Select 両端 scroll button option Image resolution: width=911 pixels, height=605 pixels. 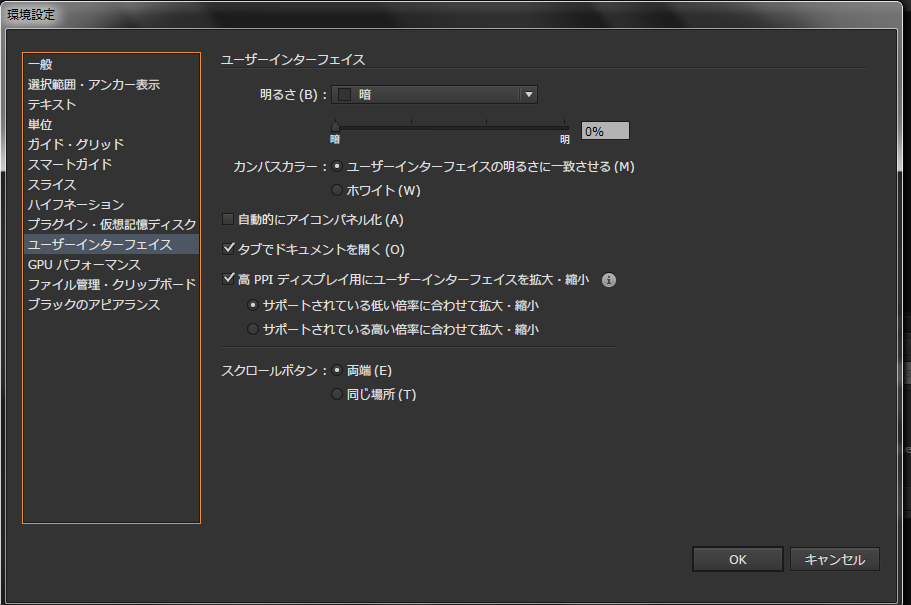pyautogui.click(x=336, y=370)
